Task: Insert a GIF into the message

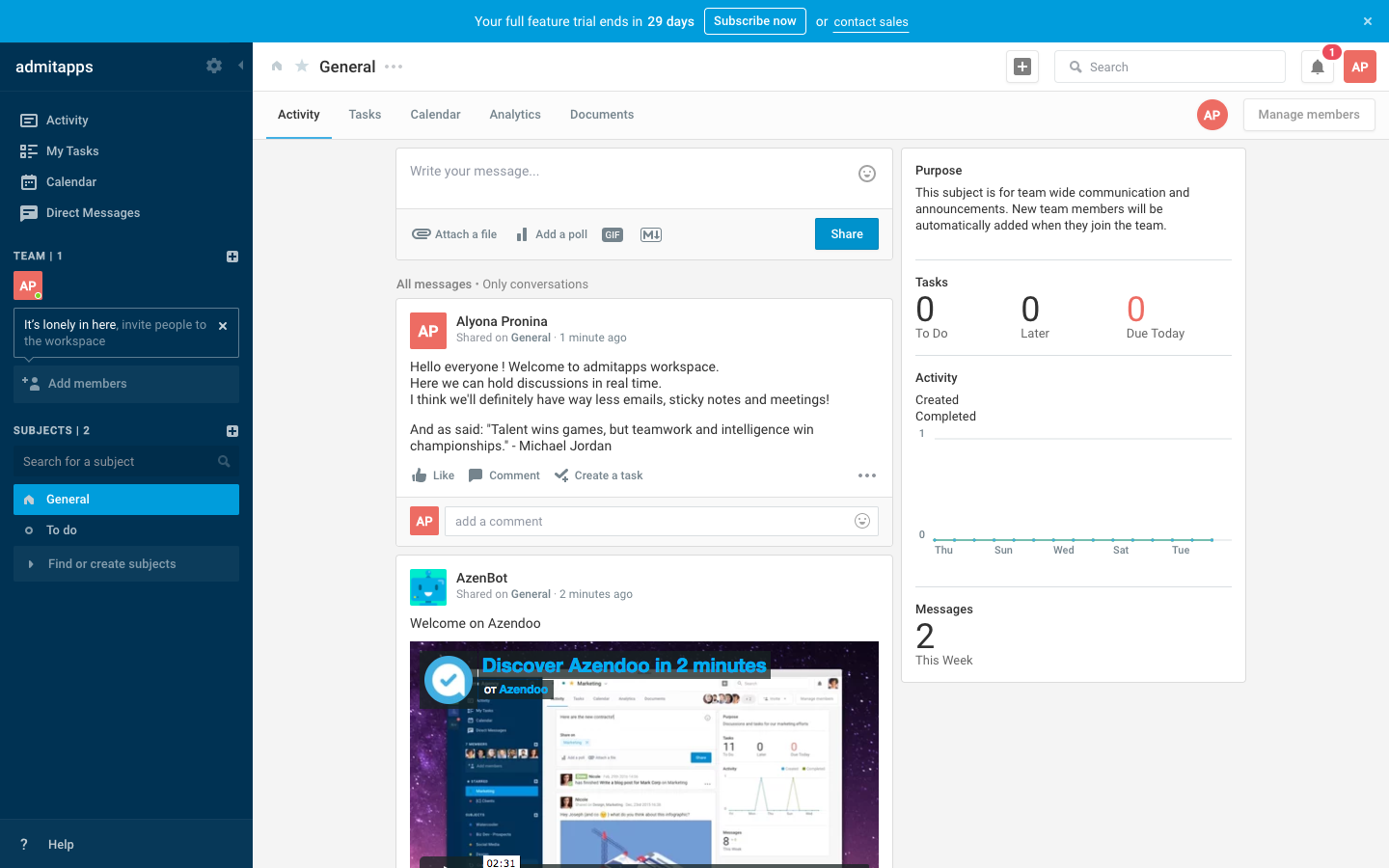Action: (x=613, y=234)
